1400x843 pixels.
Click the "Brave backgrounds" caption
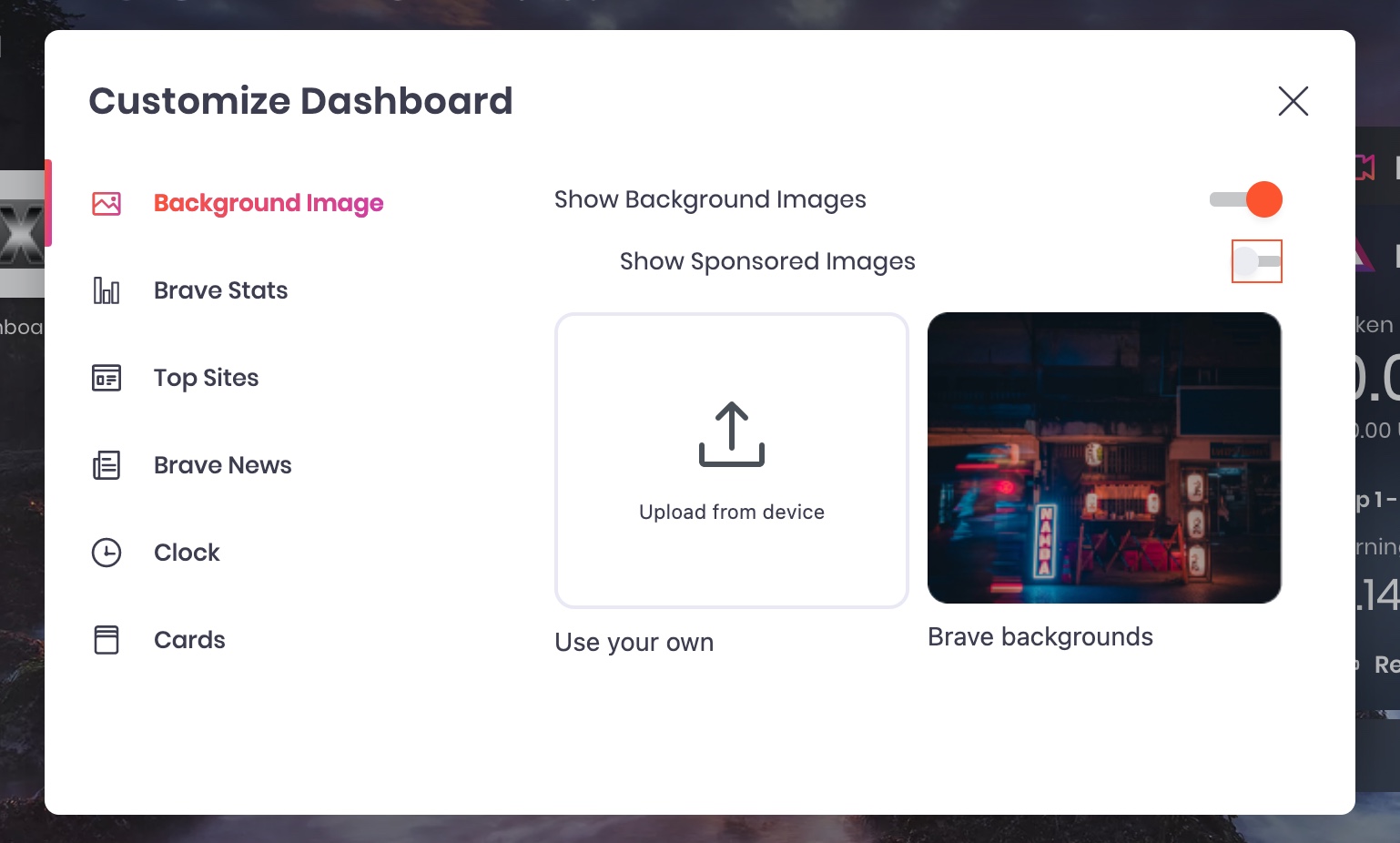coord(1040,637)
